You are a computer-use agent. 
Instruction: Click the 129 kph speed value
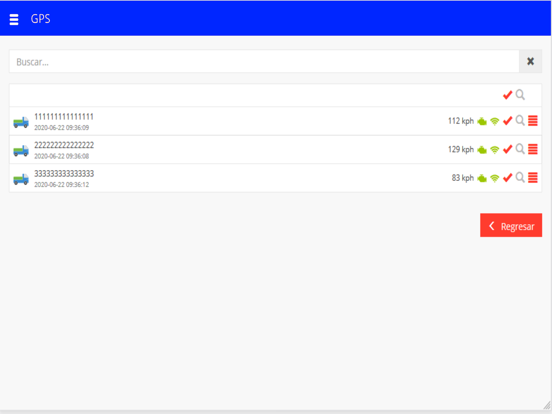click(x=461, y=150)
